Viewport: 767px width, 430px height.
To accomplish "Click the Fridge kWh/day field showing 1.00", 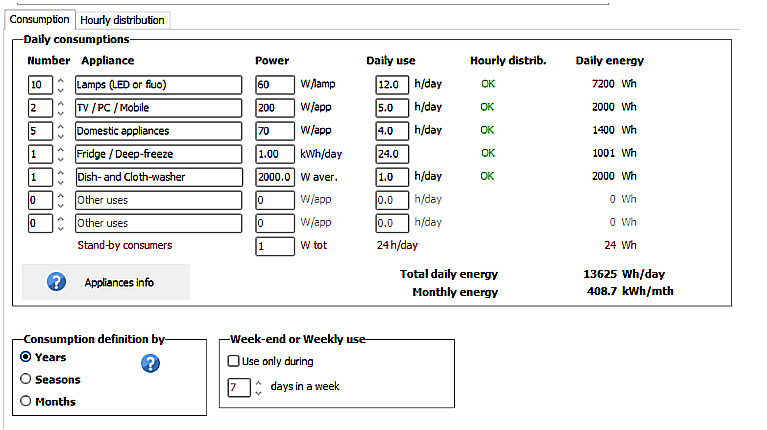I will [275, 154].
